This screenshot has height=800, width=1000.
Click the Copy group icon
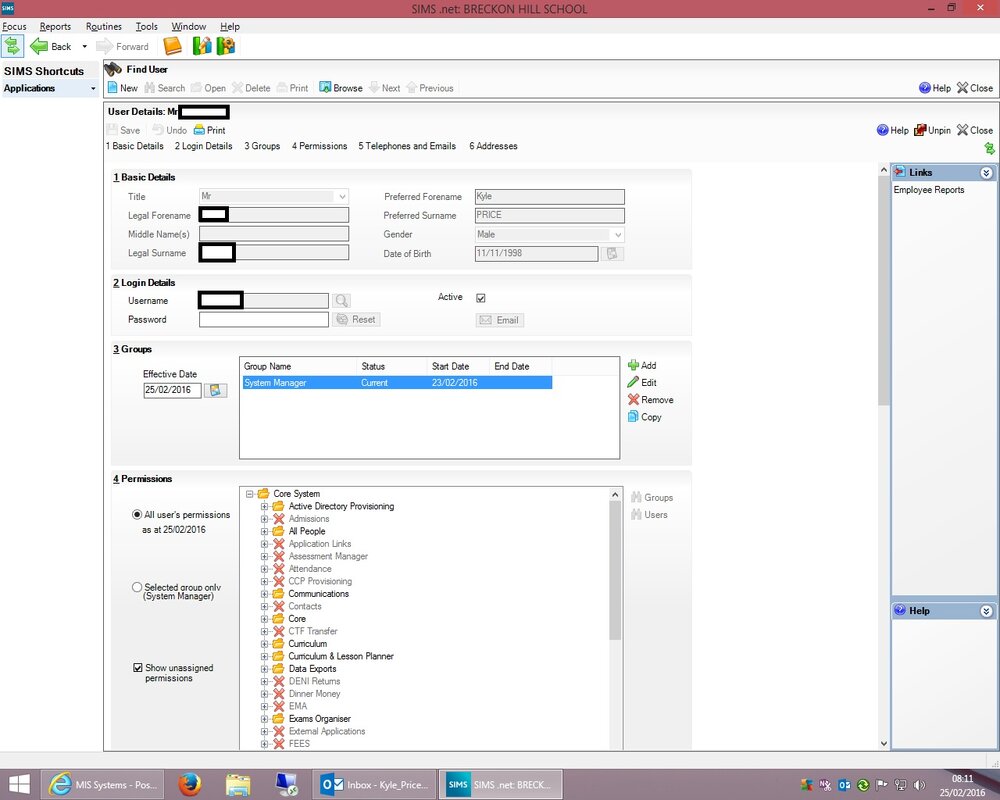[633, 417]
